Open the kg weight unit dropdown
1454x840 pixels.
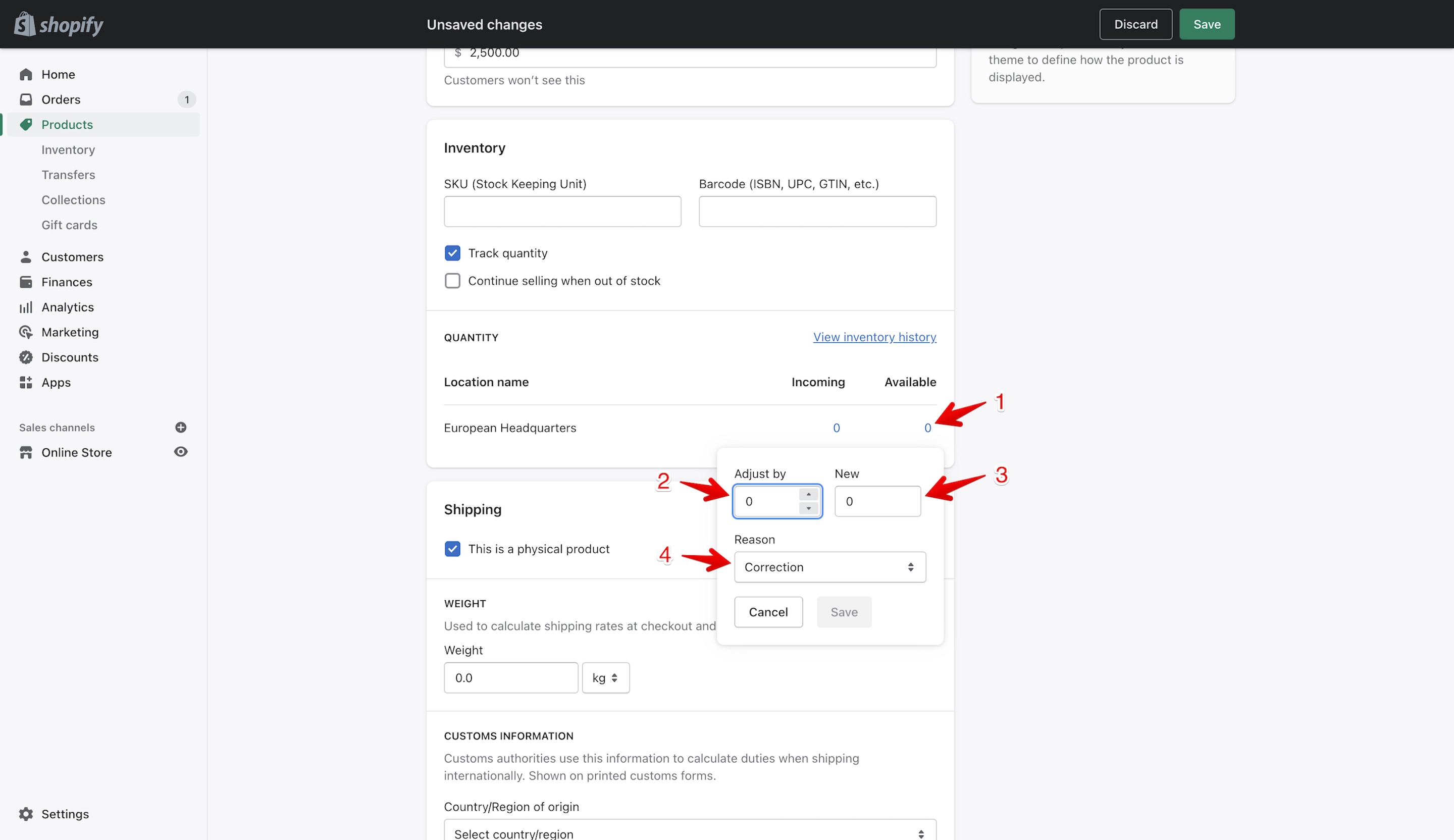(606, 678)
